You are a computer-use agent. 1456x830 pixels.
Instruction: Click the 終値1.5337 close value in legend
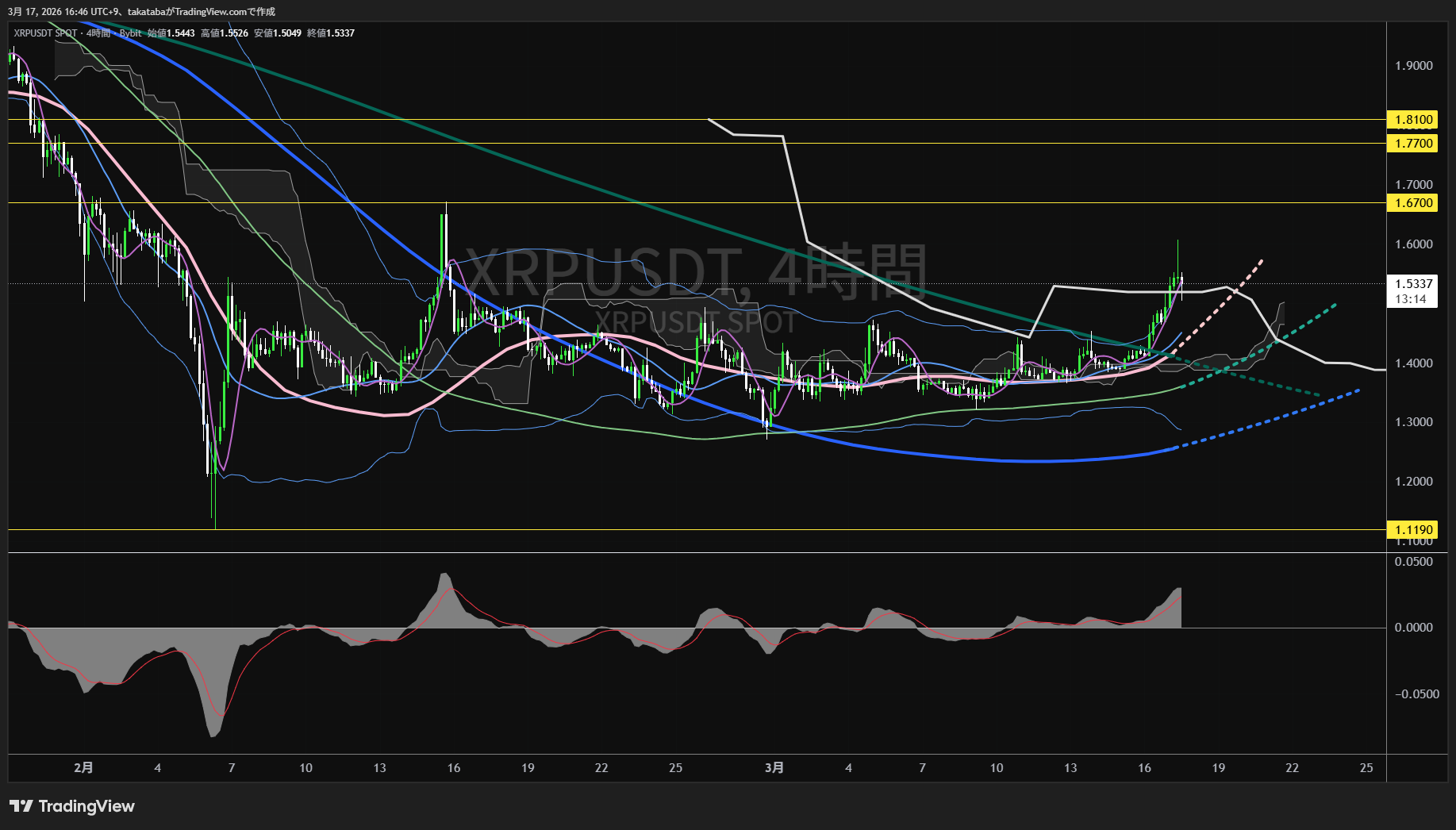tap(331, 33)
